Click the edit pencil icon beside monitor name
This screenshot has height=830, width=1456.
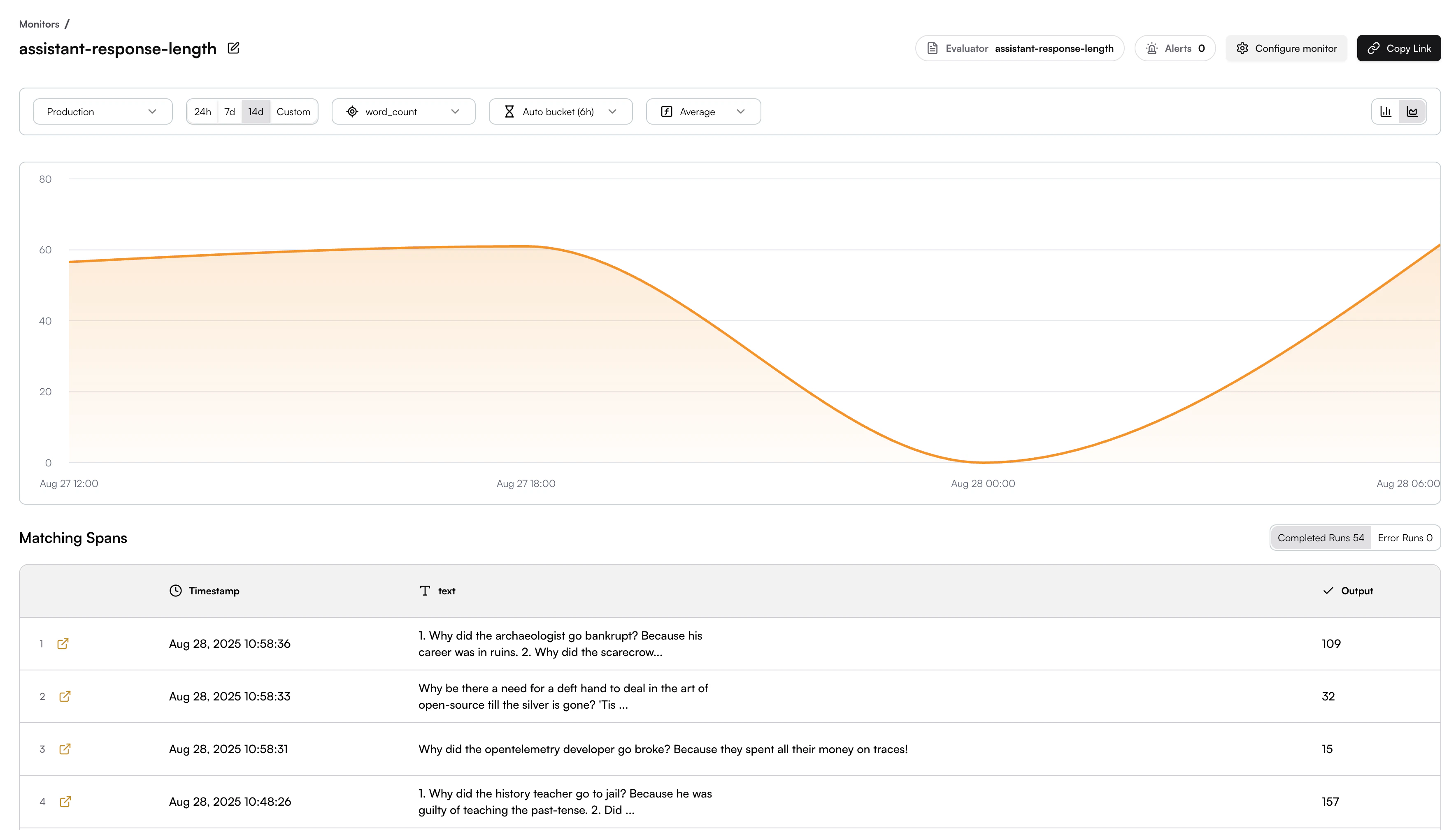233,49
